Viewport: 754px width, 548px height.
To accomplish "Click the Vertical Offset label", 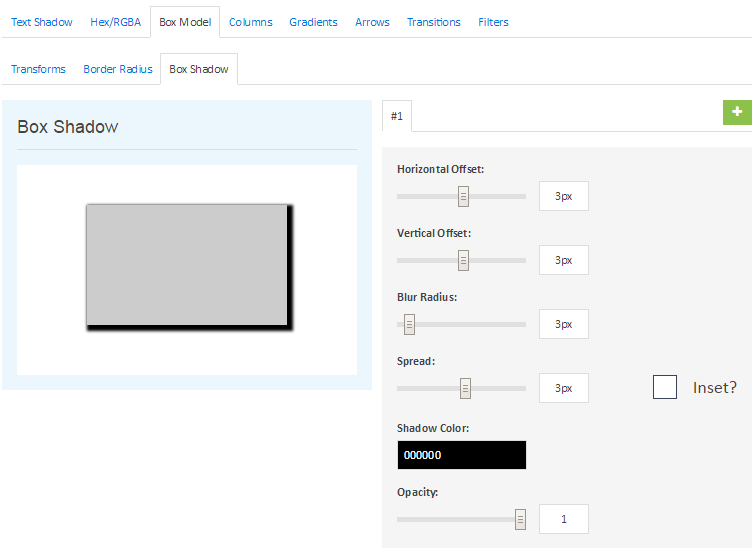I will [x=434, y=233].
